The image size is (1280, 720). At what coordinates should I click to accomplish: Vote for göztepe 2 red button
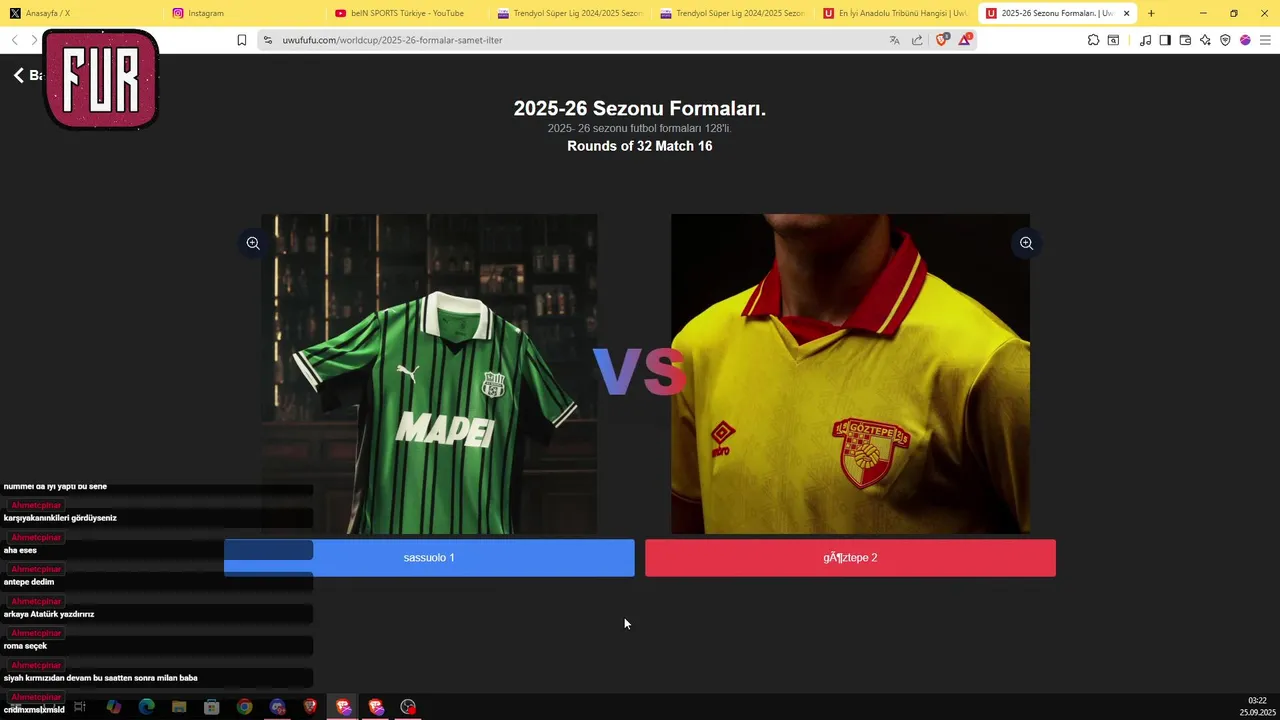click(850, 558)
